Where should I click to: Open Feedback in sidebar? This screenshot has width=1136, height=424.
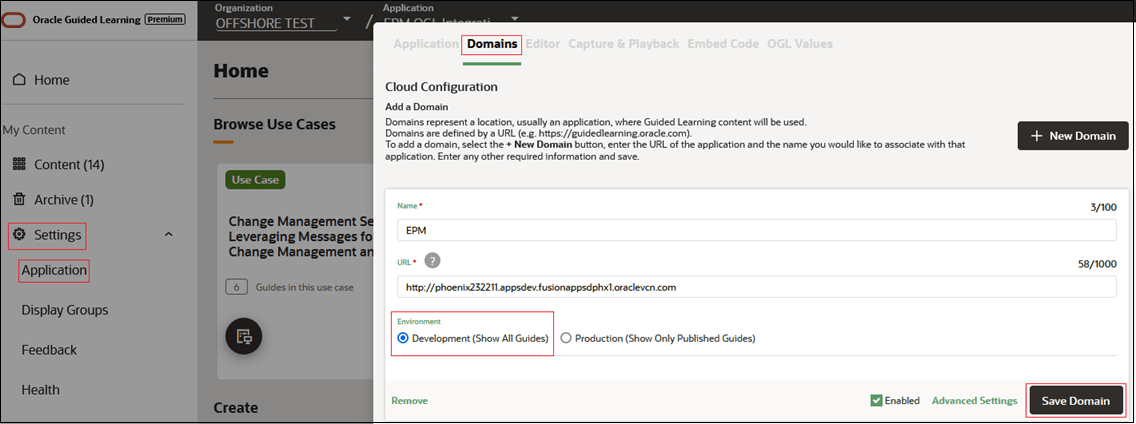tap(49, 350)
